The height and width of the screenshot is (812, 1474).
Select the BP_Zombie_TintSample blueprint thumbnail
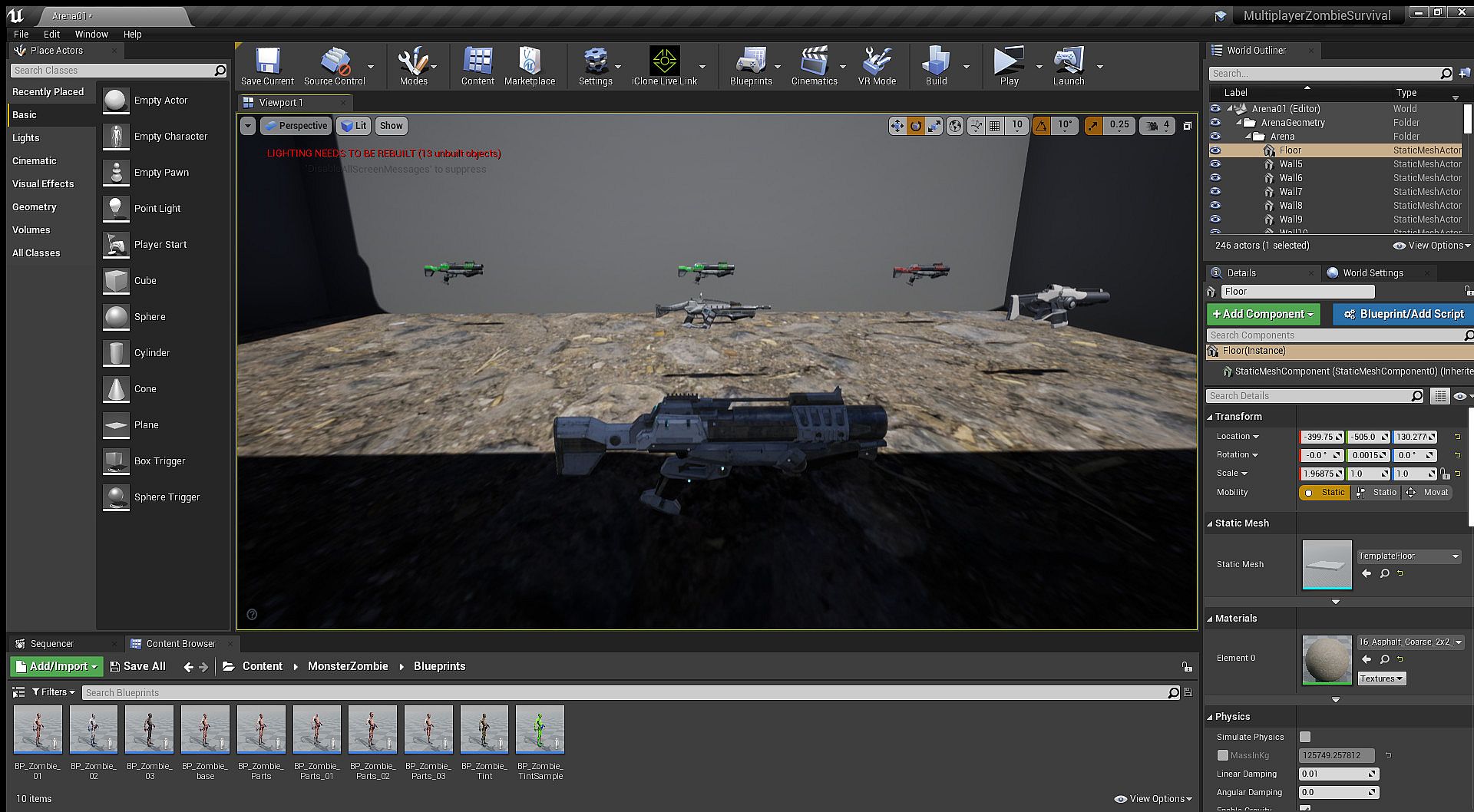click(x=540, y=730)
